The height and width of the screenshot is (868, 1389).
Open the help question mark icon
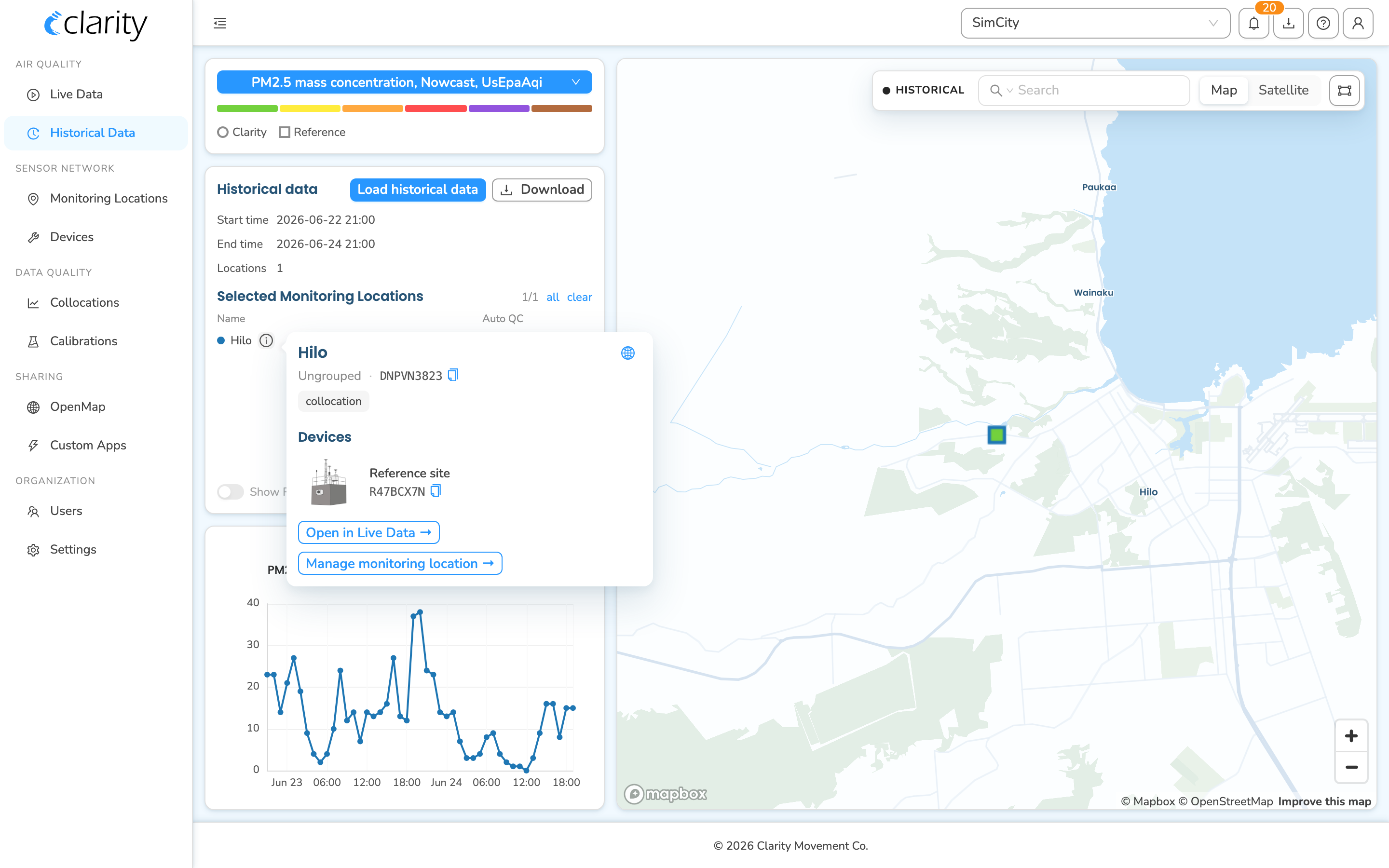1323,23
